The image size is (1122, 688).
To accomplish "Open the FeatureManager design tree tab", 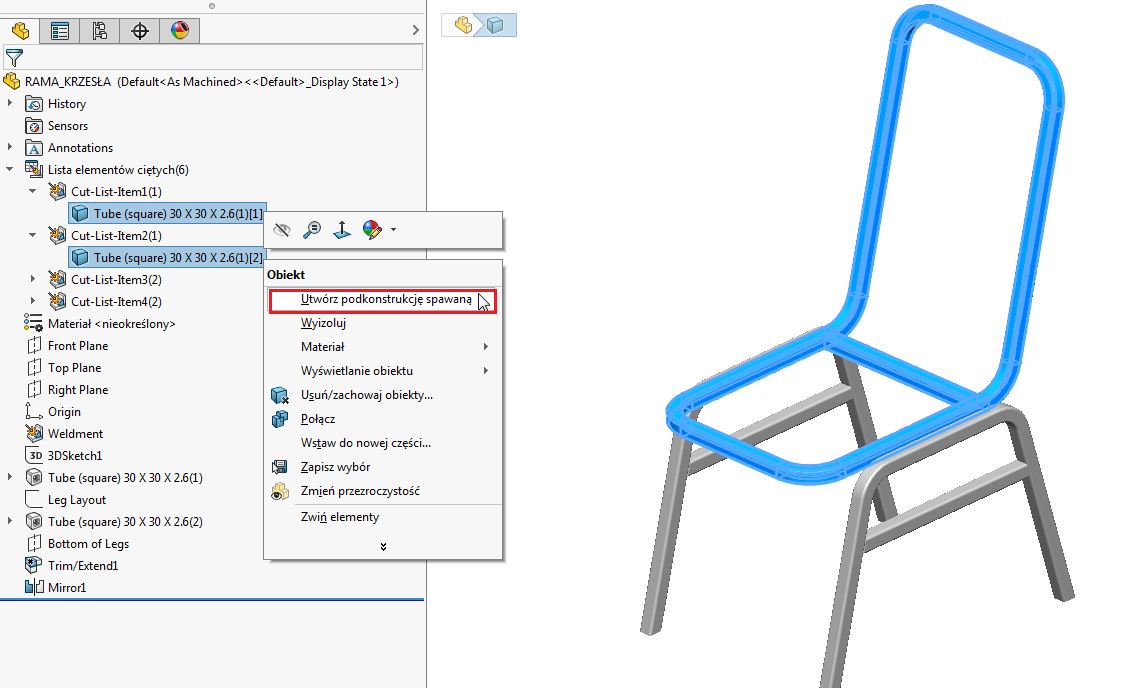I will point(20,31).
